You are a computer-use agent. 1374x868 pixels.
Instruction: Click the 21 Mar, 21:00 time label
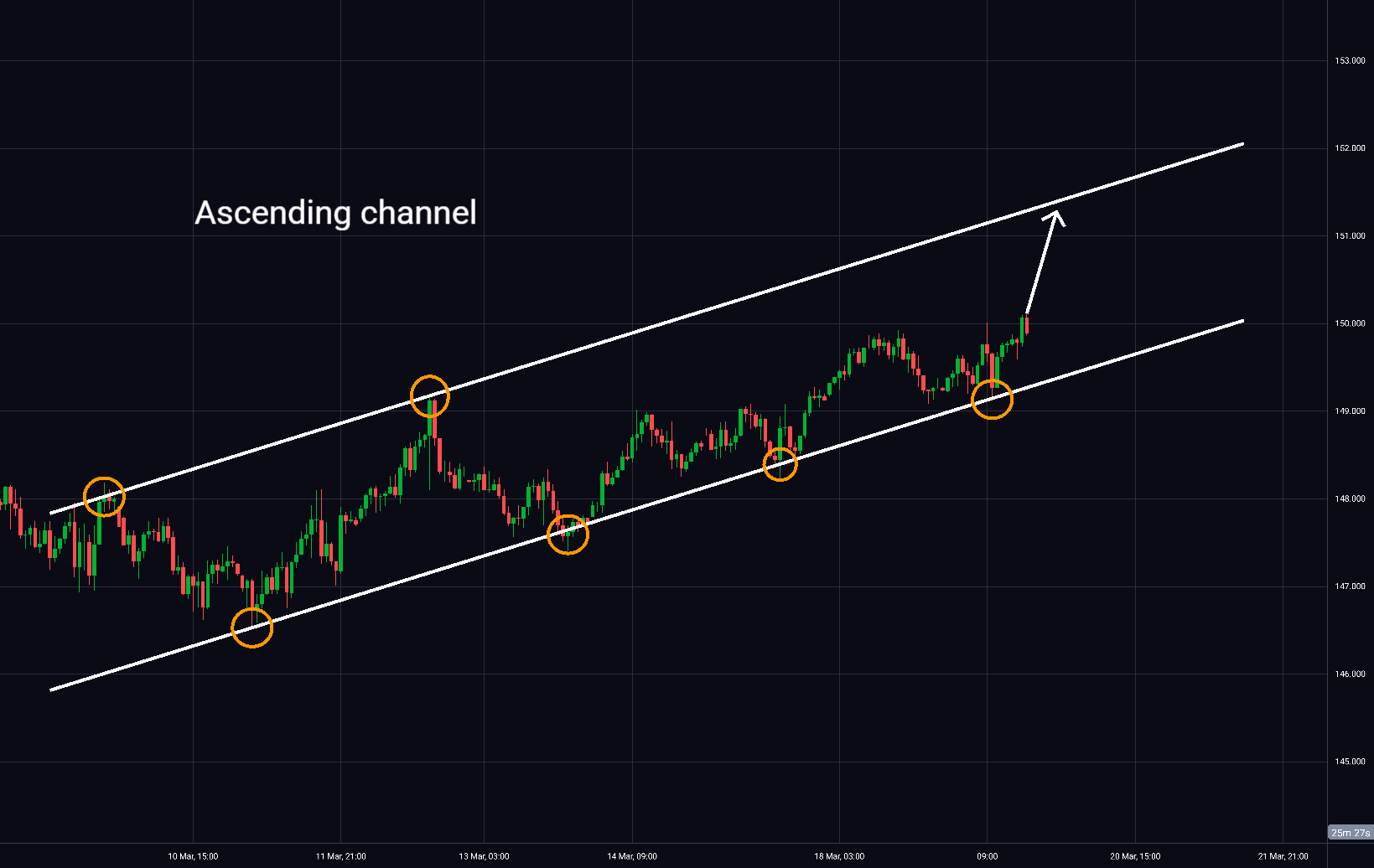(x=1283, y=856)
